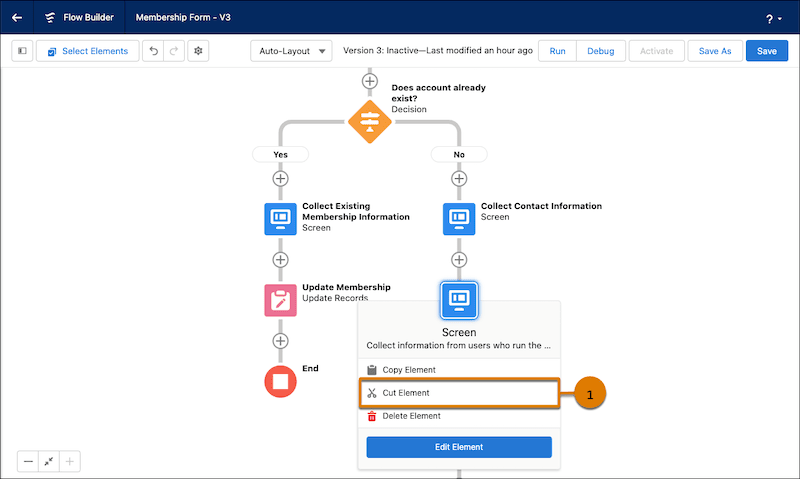Toggle Select Elements mode
The height and width of the screenshot is (479, 800).
click(88, 51)
